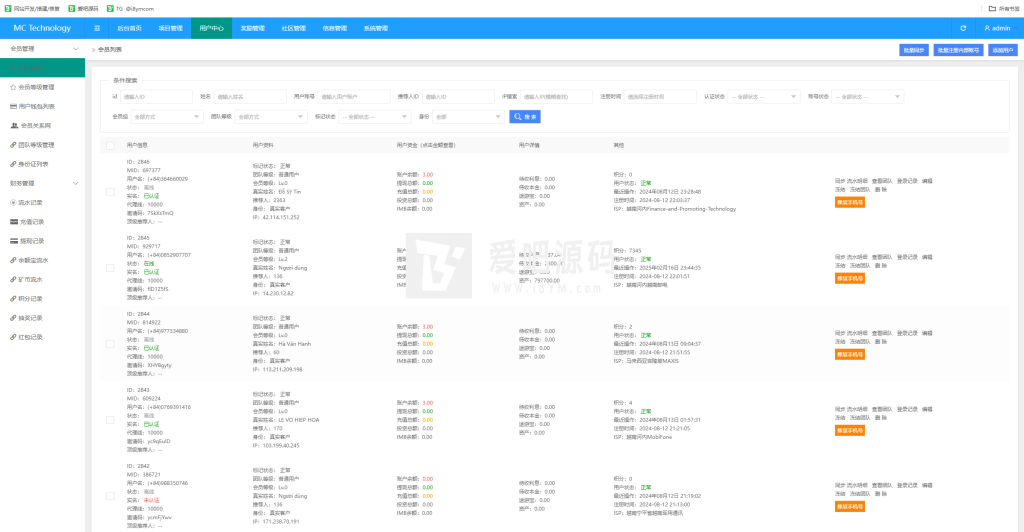
Task: Open 红包记录 sidebar item
Action: click(x=42, y=337)
